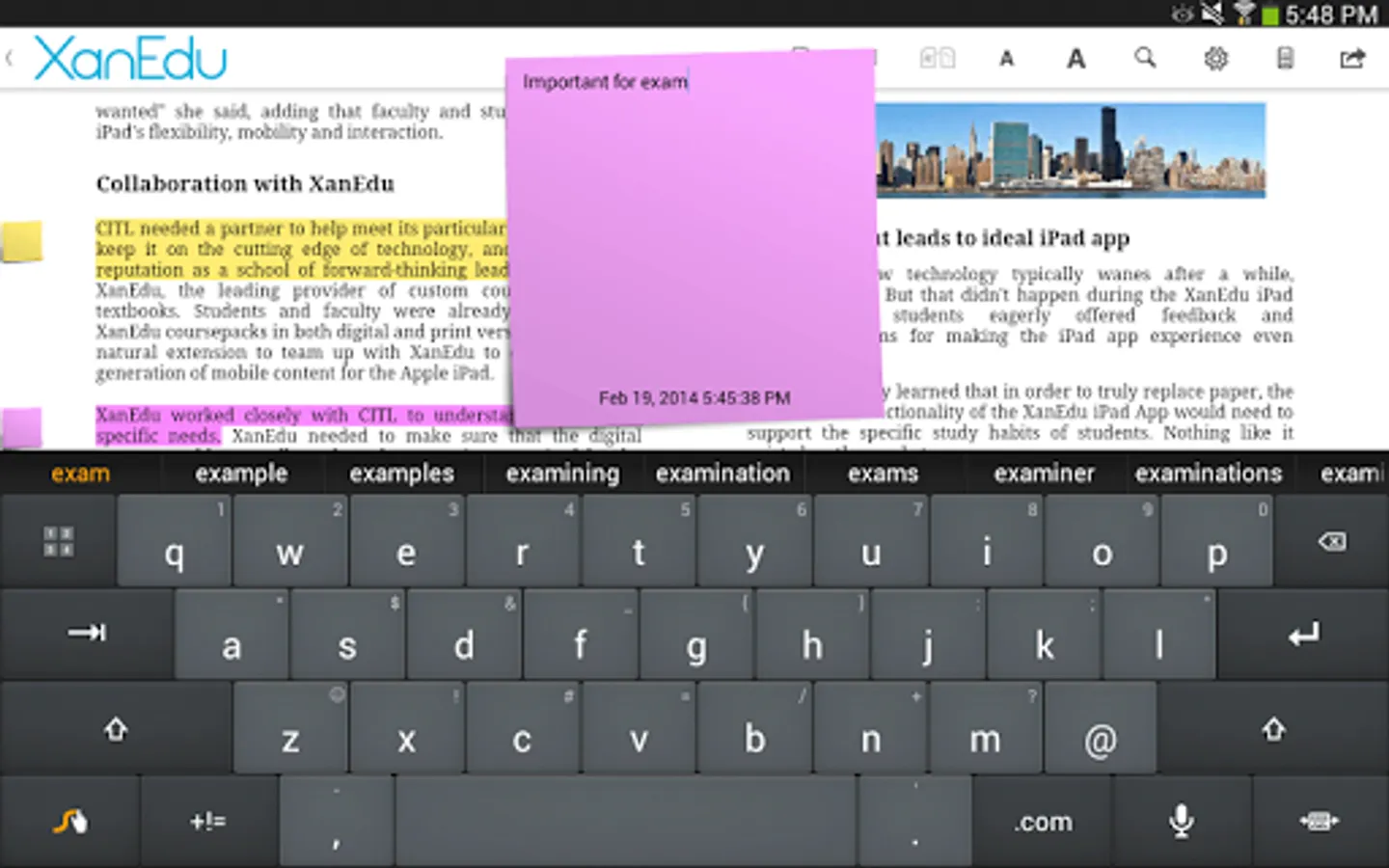Tap the New York skyline image

pyautogui.click(x=1070, y=149)
